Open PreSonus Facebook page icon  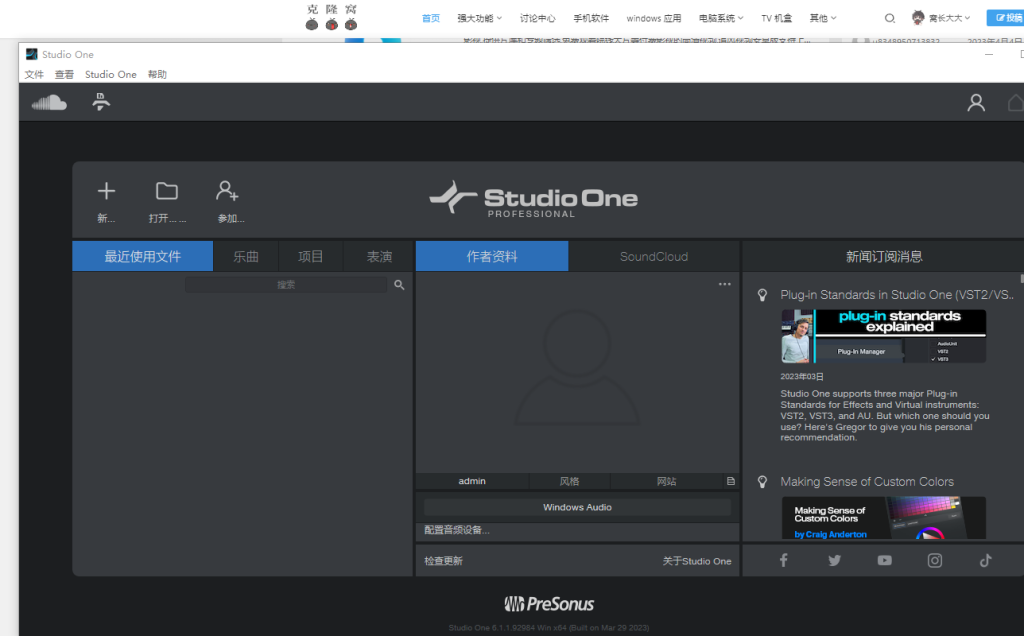[x=784, y=560]
